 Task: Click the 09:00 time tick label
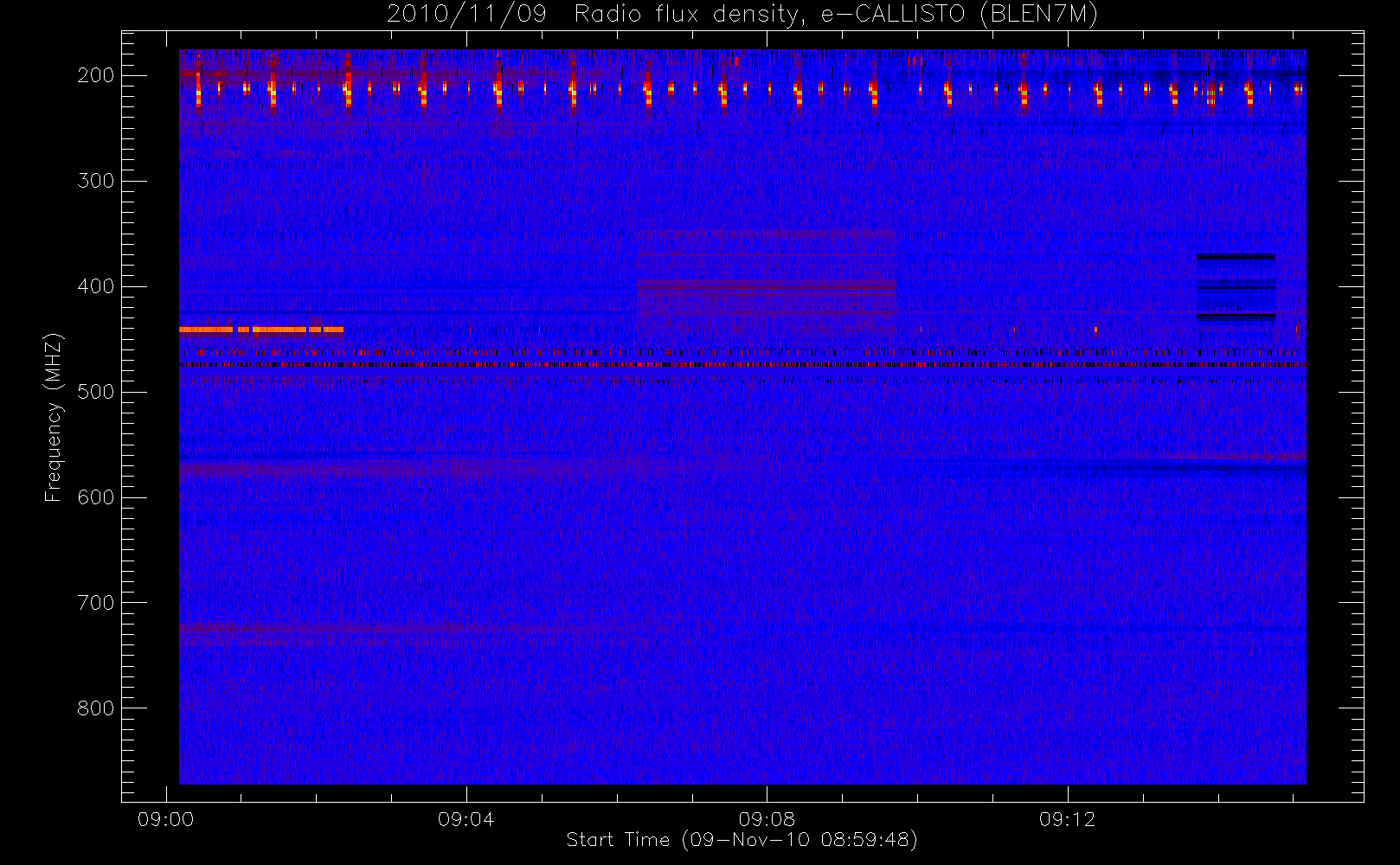point(165,819)
